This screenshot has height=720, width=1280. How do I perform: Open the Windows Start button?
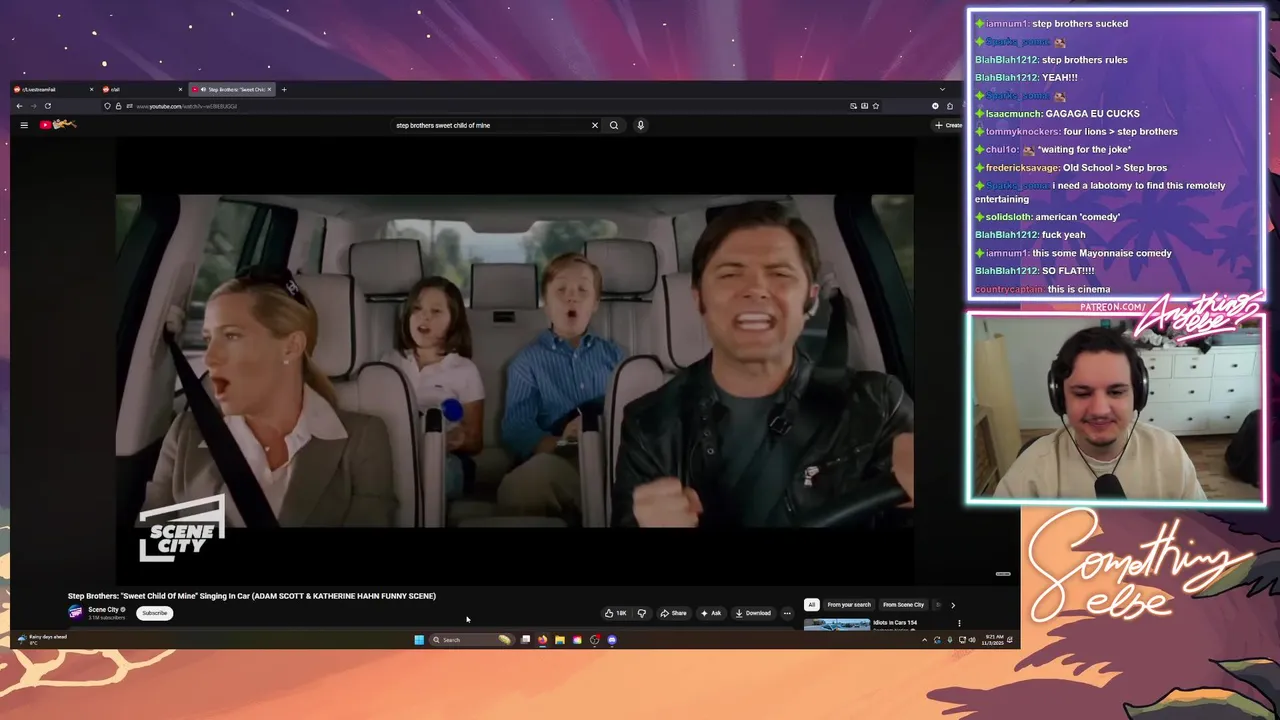419,640
